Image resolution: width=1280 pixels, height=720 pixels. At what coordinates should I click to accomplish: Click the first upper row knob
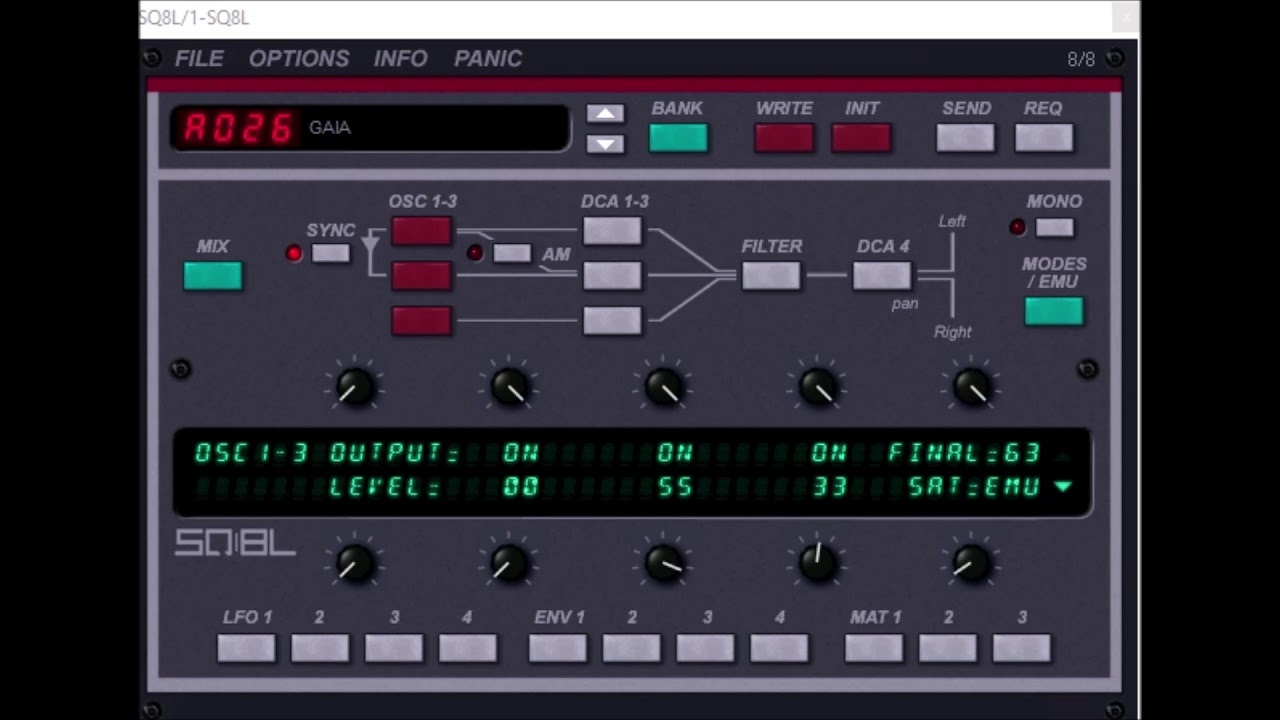tap(353, 388)
